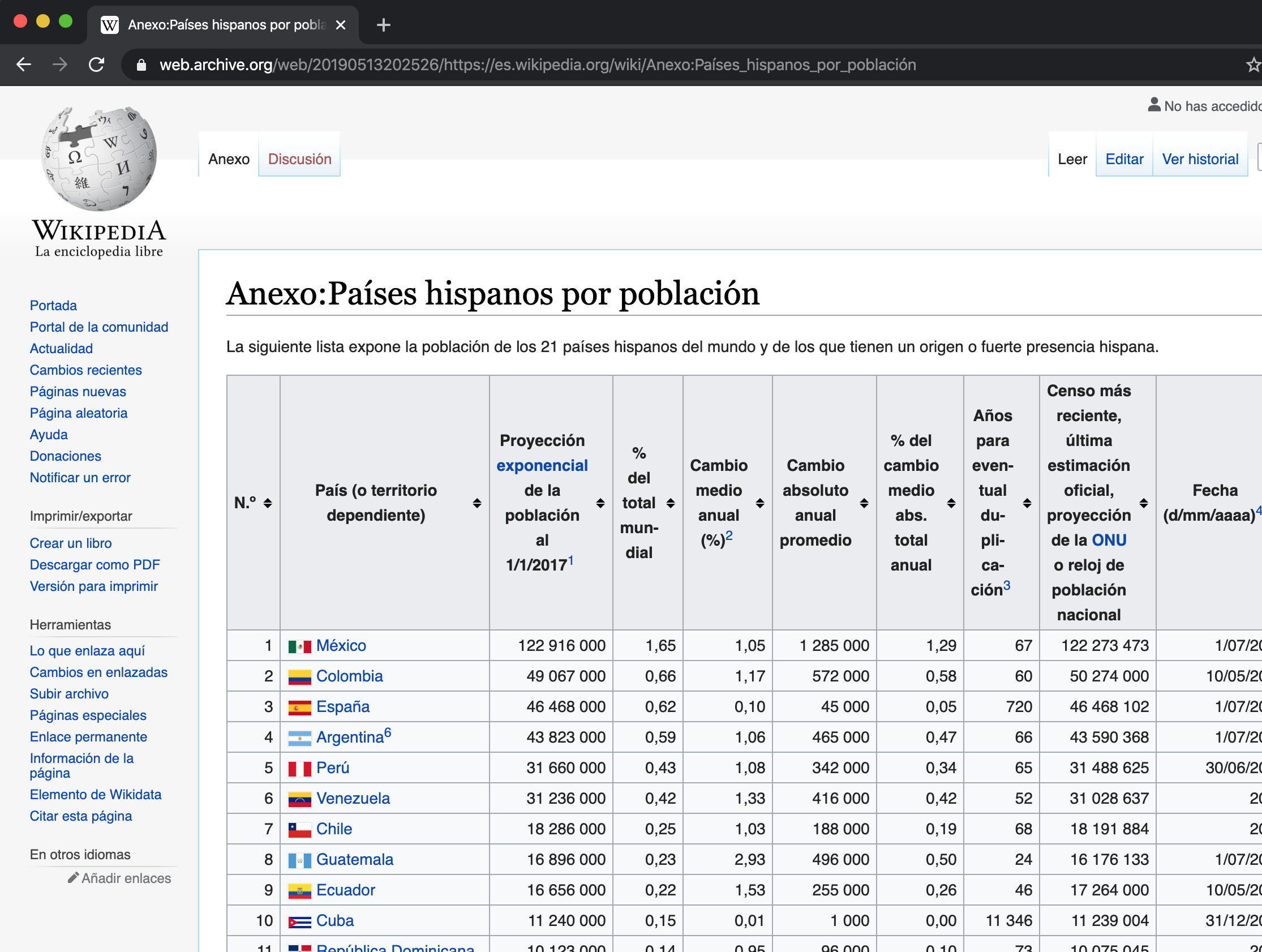
Task: Click the browser back arrow
Action: click(24, 65)
